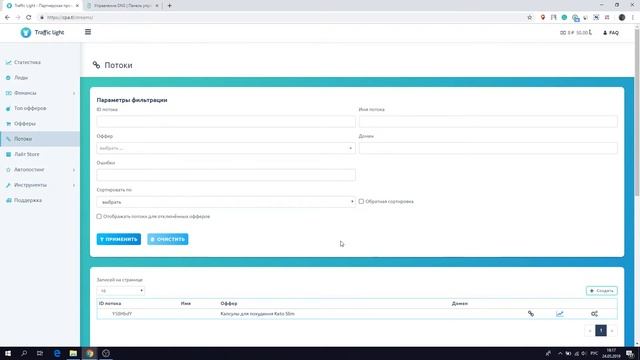Open the Оффер dropdown
Image resolution: width=640 pixels, height=360 pixels.
pos(226,148)
